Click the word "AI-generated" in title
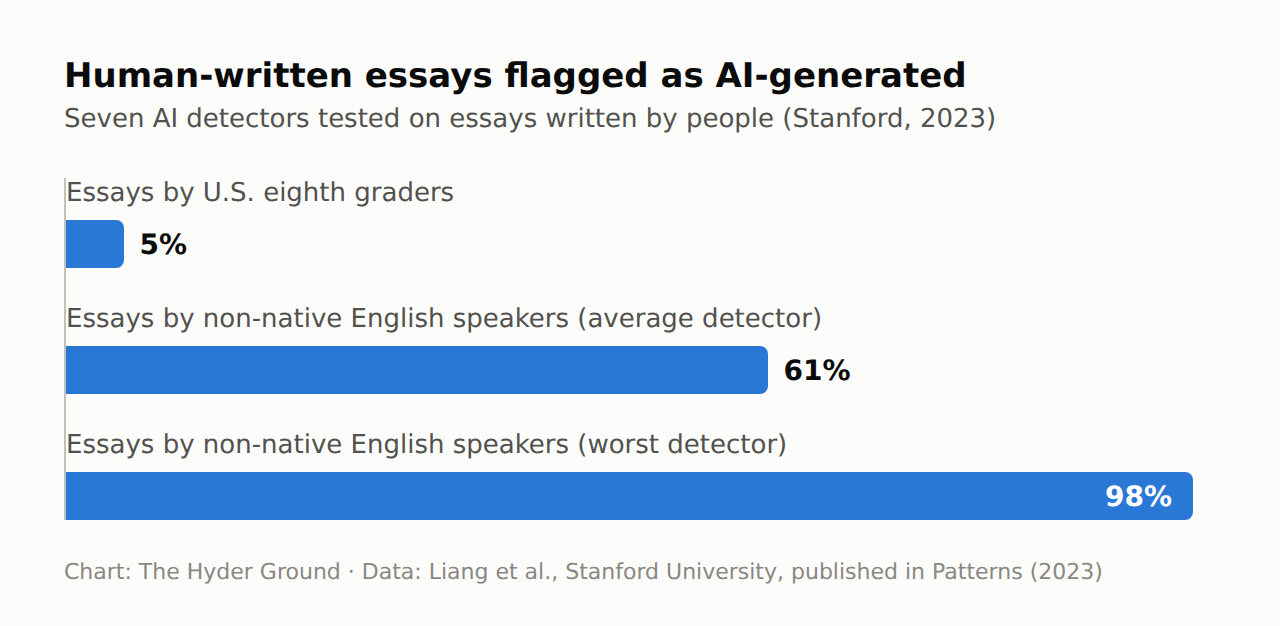Viewport: 1280px width, 626px height. tap(840, 76)
